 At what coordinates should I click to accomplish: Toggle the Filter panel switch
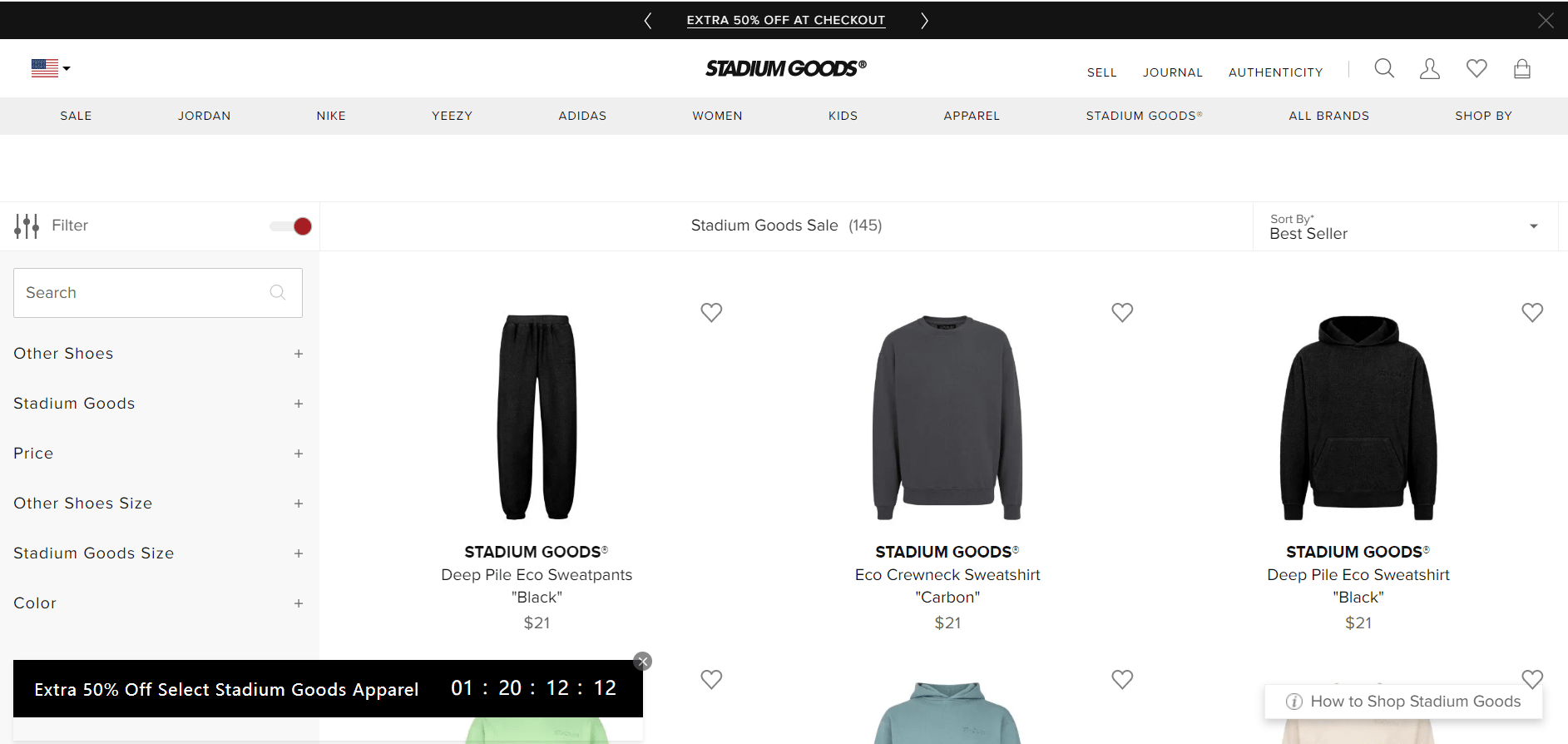coord(290,226)
